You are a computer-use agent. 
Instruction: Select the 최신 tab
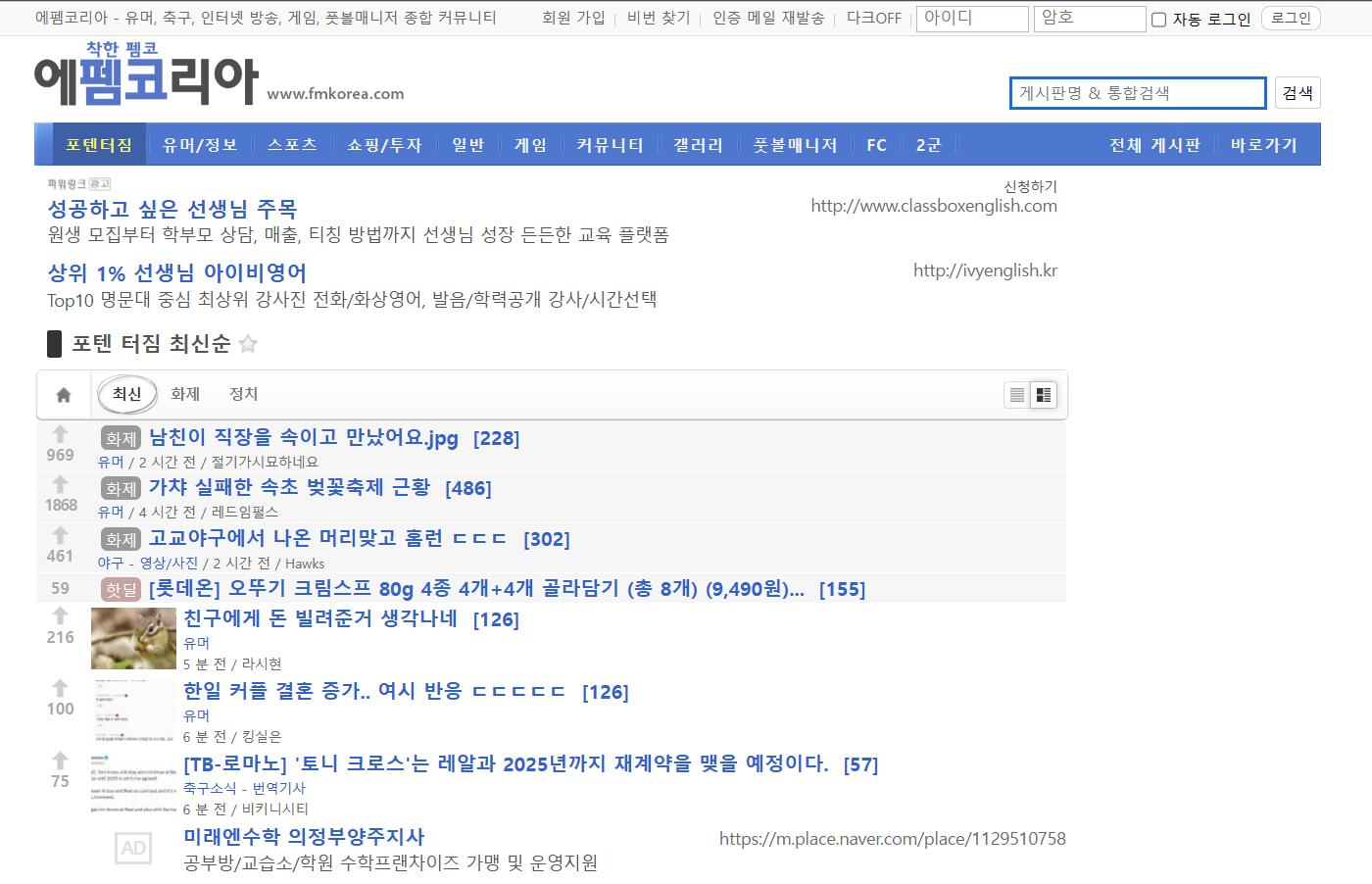[127, 394]
